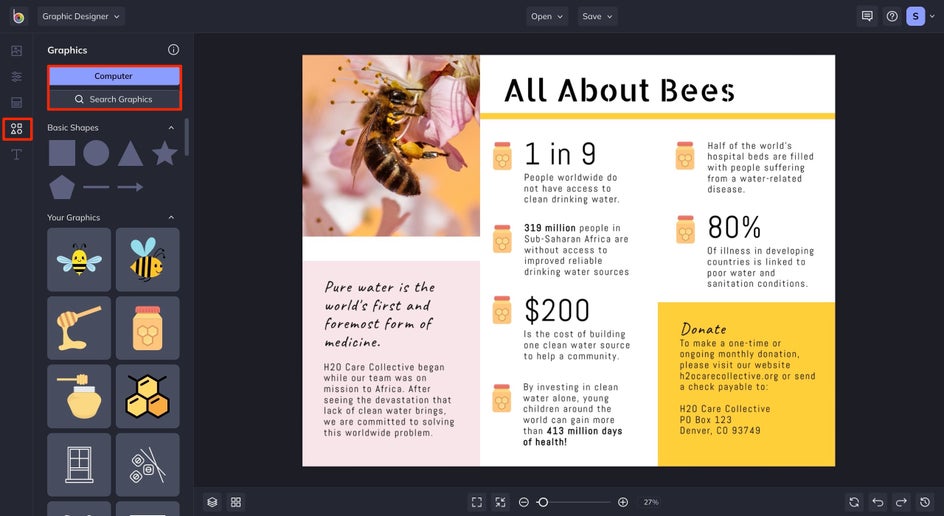The height and width of the screenshot is (516, 944).
Task: Click the Computer upload button
Action: [114, 76]
